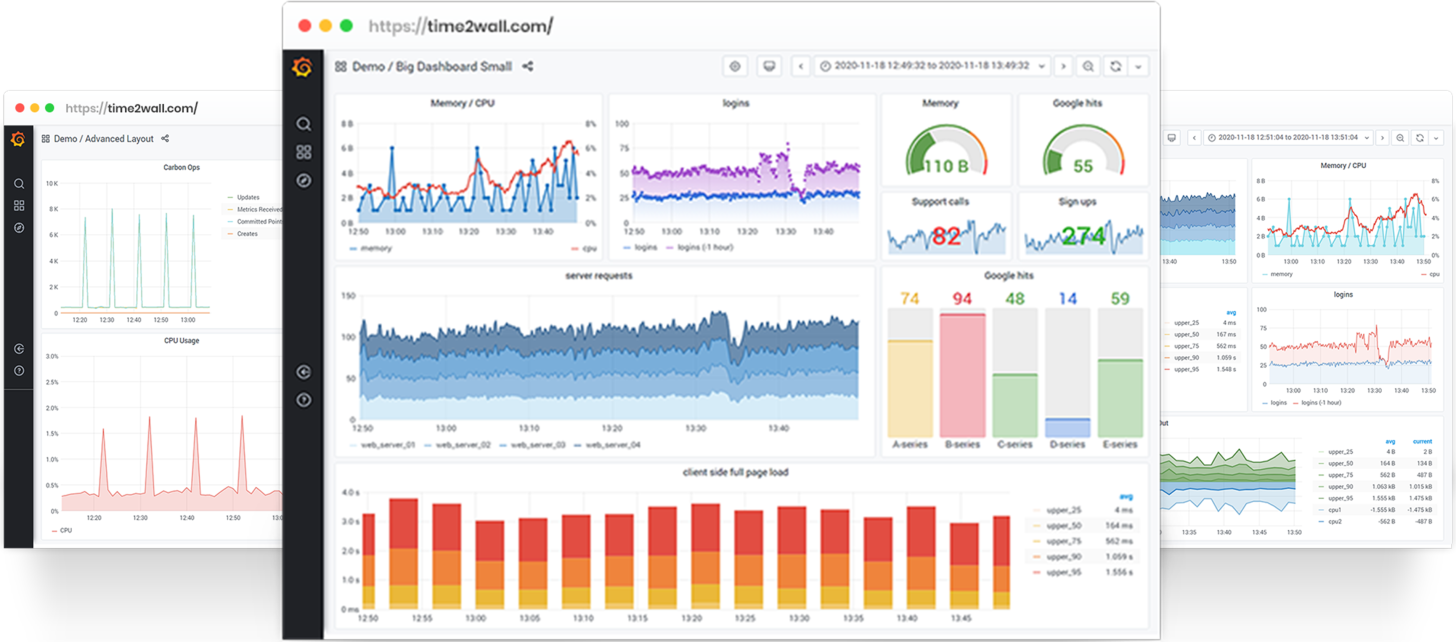Open search in left window sidebar
Image resolution: width=1456 pixels, height=642 pixels.
click(19, 184)
